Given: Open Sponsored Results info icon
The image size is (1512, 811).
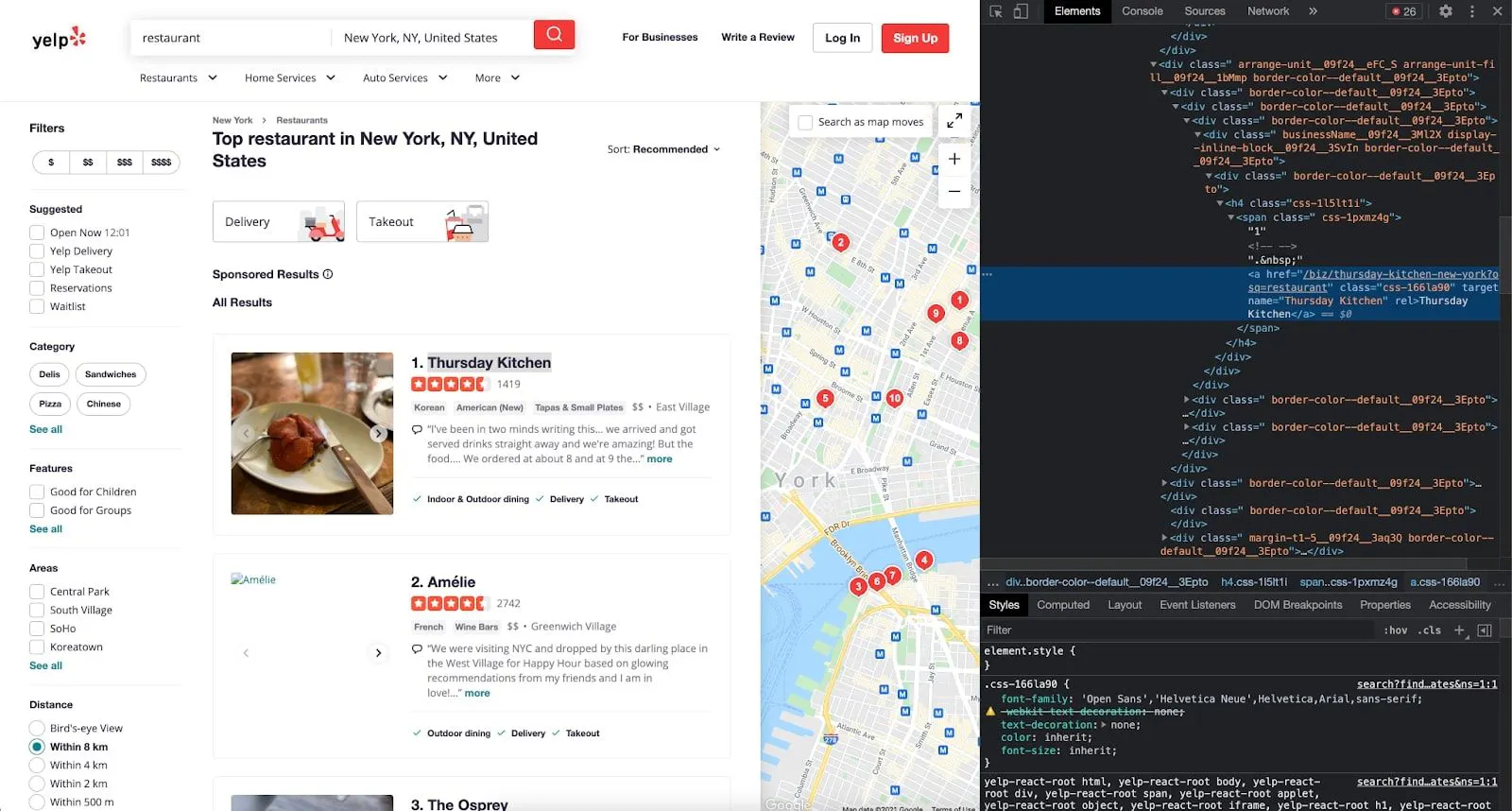Looking at the screenshot, I should point(328,274).
